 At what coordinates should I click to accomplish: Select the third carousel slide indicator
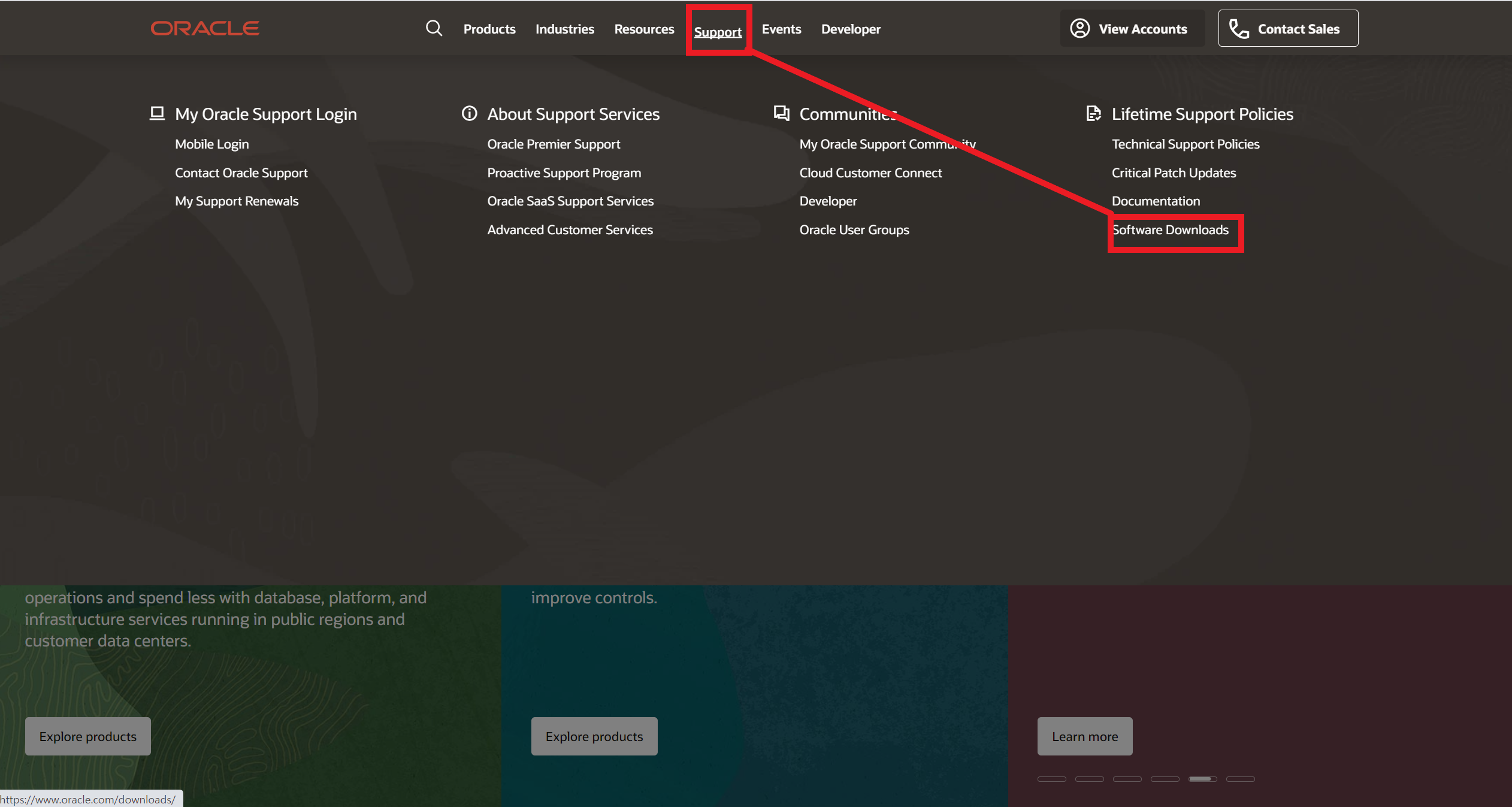click(x=1127, y=779)
